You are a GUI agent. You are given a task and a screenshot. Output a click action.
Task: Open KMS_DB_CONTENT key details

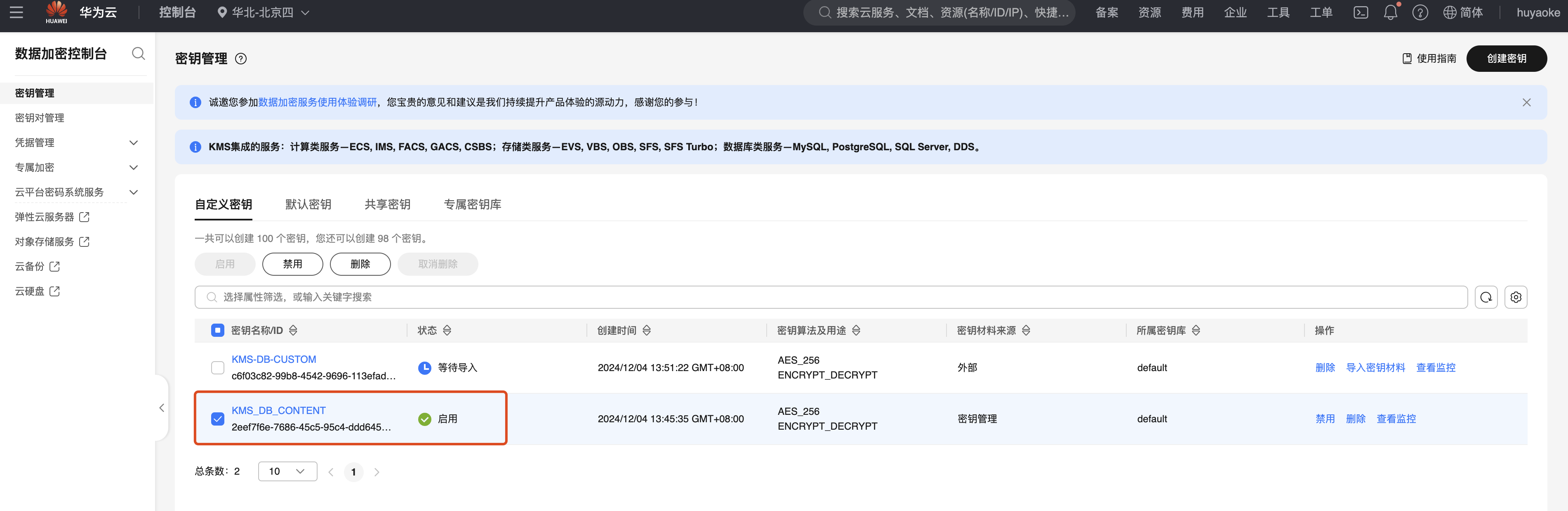click(279, 411)
